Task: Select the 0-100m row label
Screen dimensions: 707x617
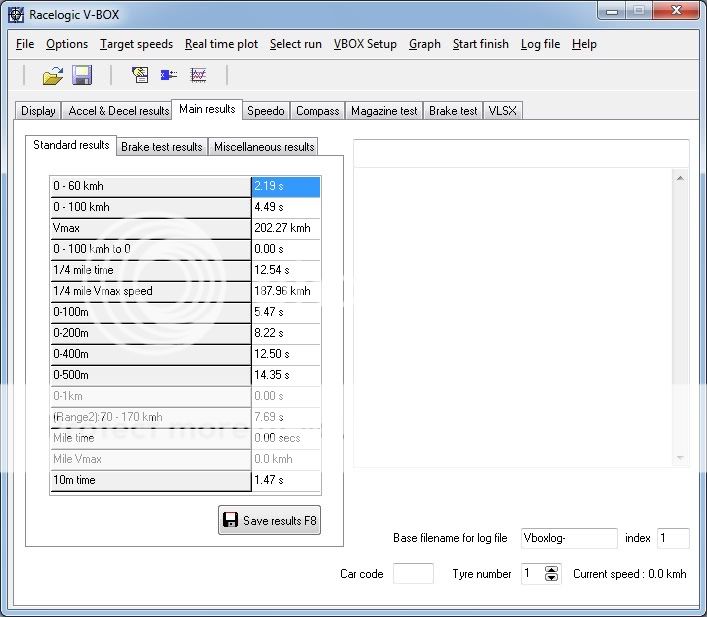Action: 150,312
